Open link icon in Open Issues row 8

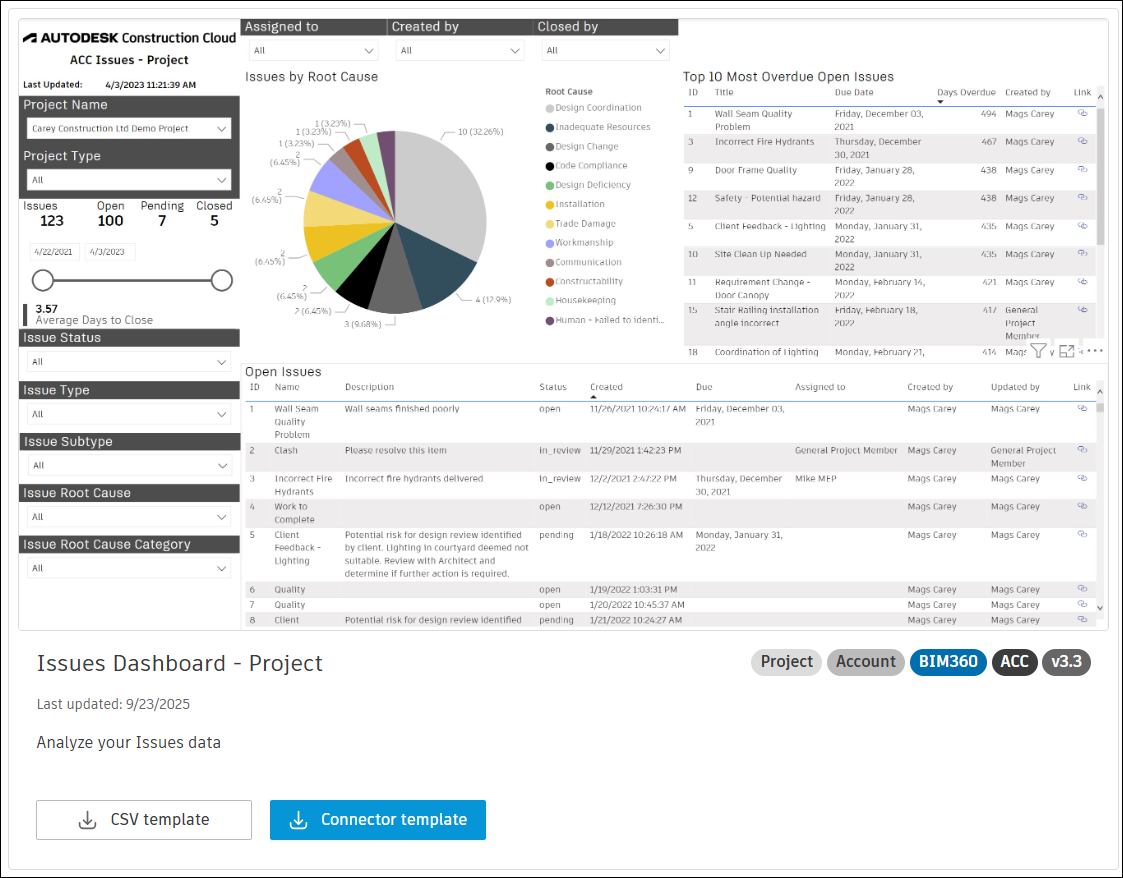click(1082, 619)
